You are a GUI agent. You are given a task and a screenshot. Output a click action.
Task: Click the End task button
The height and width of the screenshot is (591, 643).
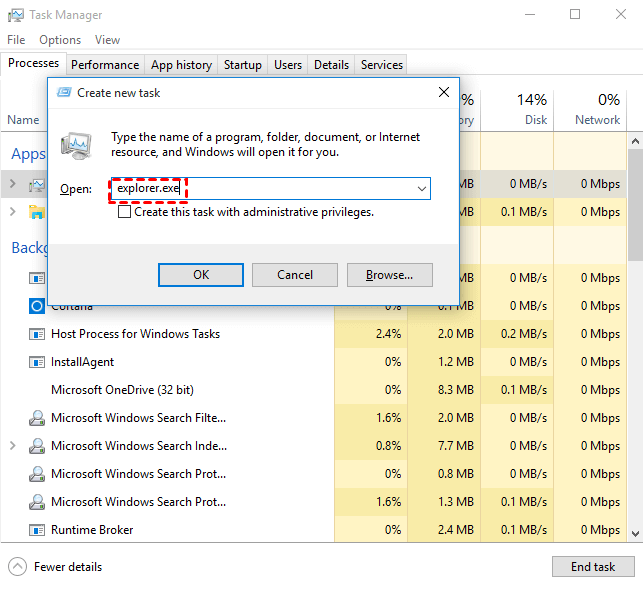tap(593, 567)
